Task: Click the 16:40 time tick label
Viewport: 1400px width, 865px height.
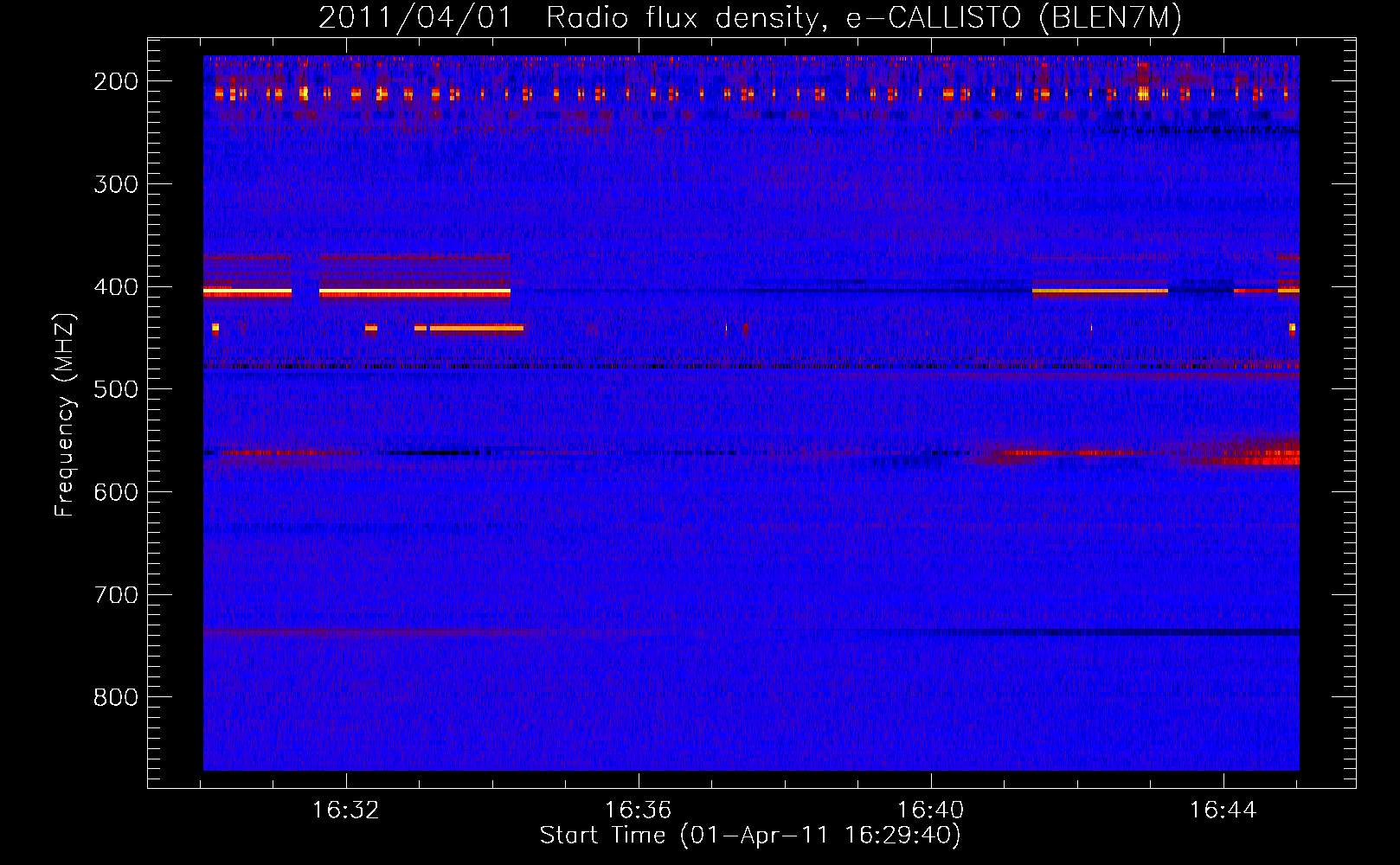Action: pos(931,811)
